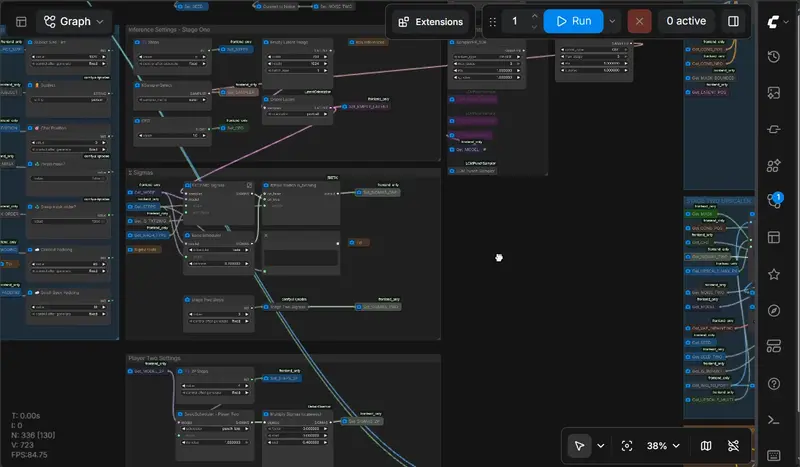Open the apps and sparkle sidebar icon

tap(773, 165)
